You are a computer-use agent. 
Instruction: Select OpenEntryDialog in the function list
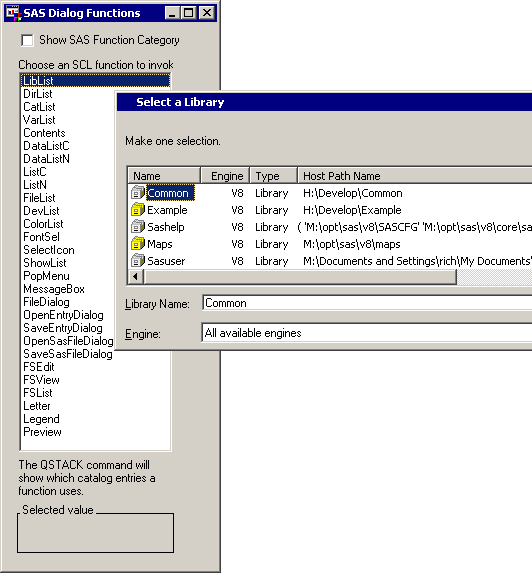click(63, 315)
